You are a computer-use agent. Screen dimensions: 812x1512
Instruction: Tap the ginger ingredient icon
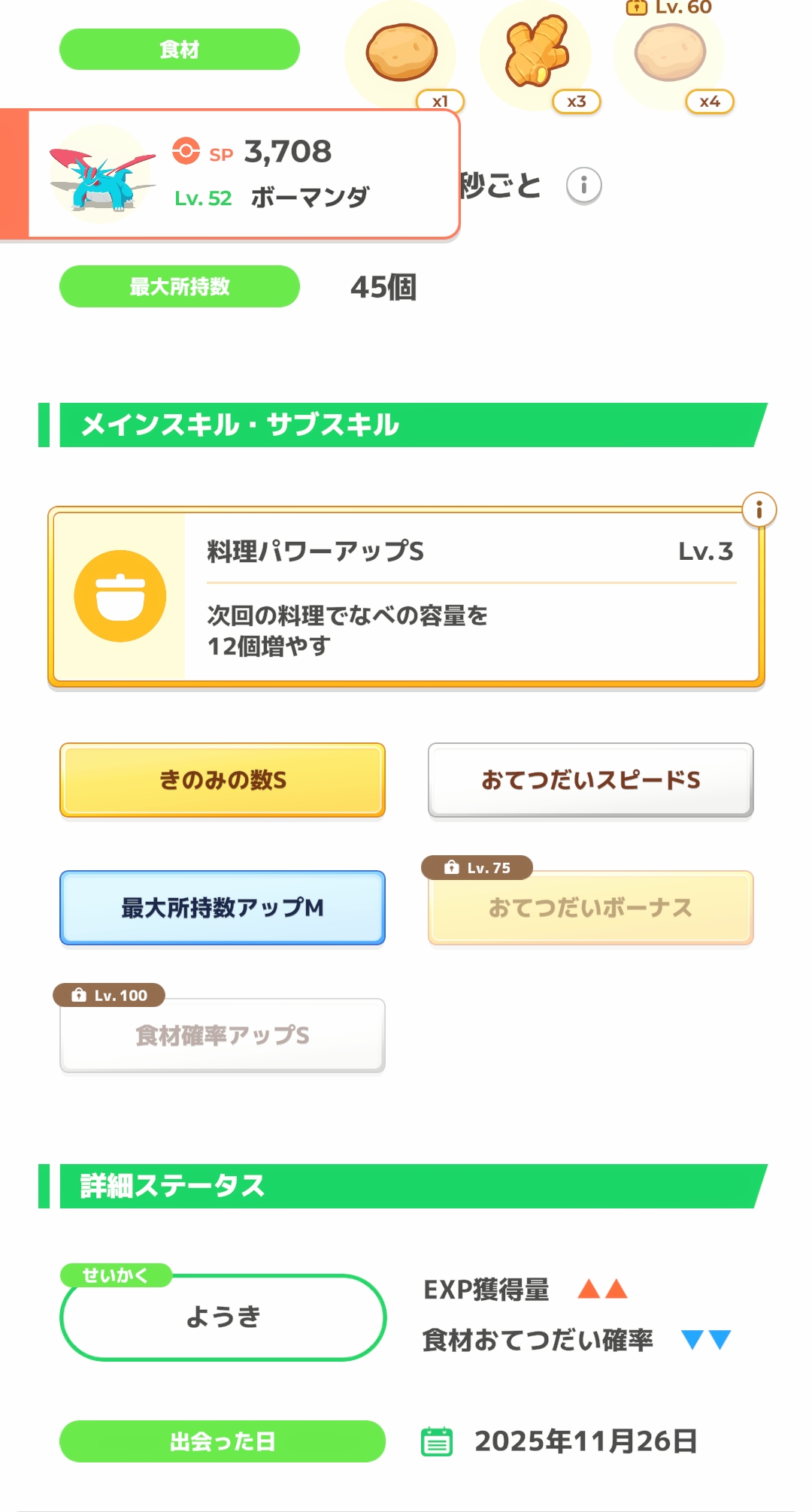click(x=536, y=53)
